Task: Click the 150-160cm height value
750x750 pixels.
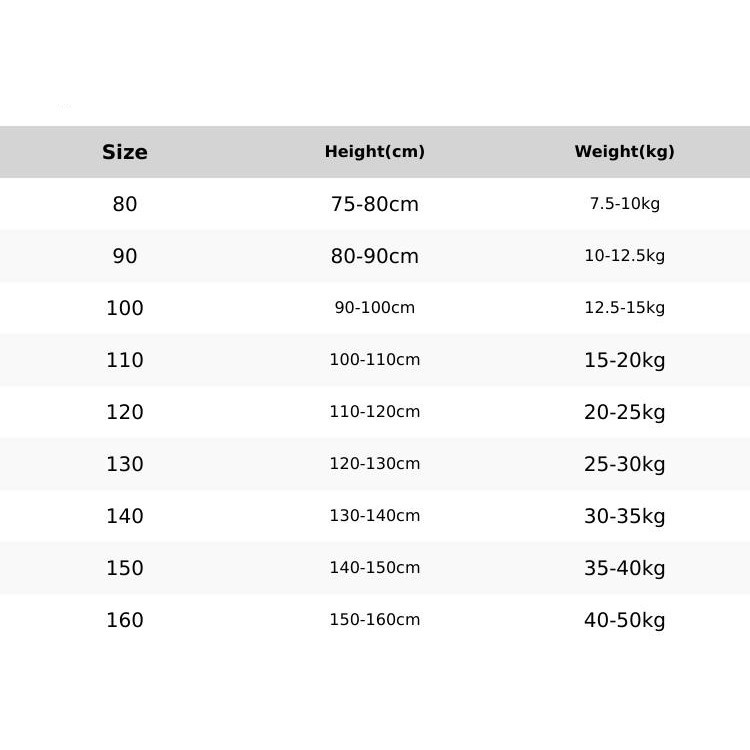Action: (375, 620)
